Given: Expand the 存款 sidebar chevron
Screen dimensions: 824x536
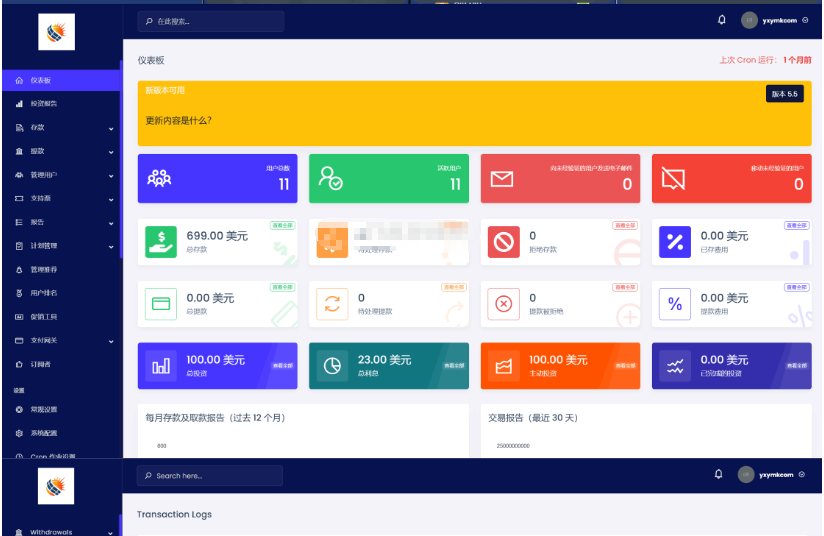Looking at the screenshot, I should pos(111,129).
